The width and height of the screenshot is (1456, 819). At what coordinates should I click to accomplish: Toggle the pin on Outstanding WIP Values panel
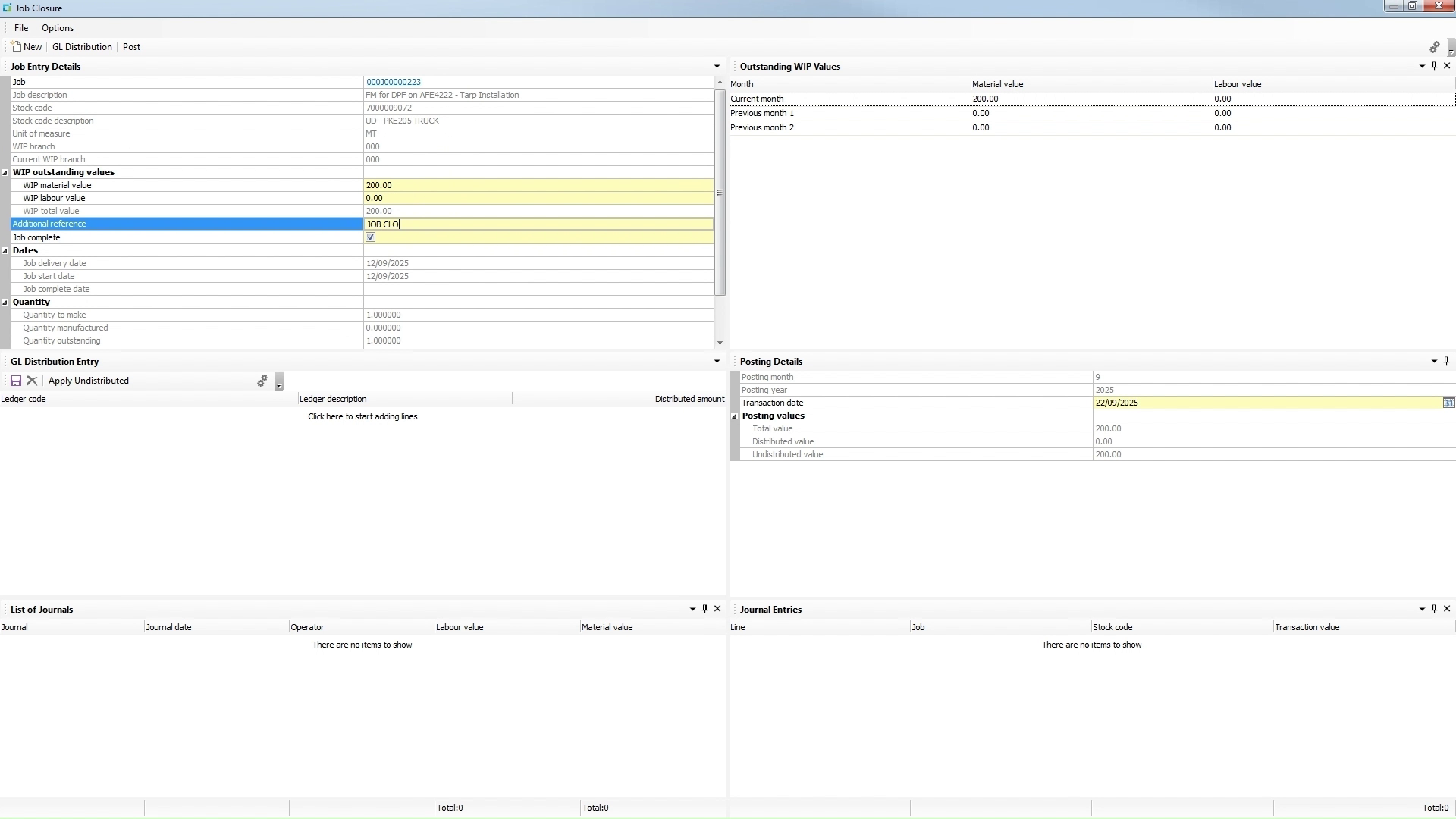[x=1434, y=66]
